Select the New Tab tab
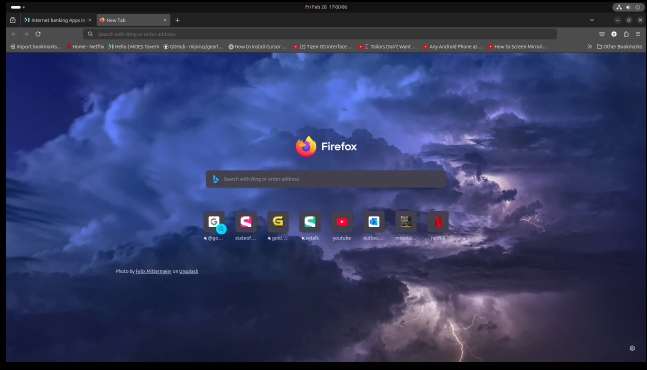This screenshot has width=647, height=370. click(132, 20)
